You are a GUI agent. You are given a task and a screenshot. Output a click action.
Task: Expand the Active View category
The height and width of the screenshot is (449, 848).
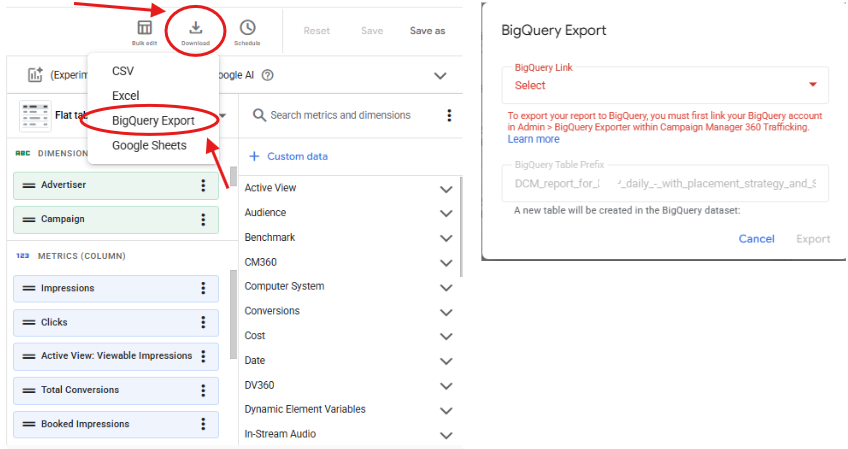coord(446,189)
